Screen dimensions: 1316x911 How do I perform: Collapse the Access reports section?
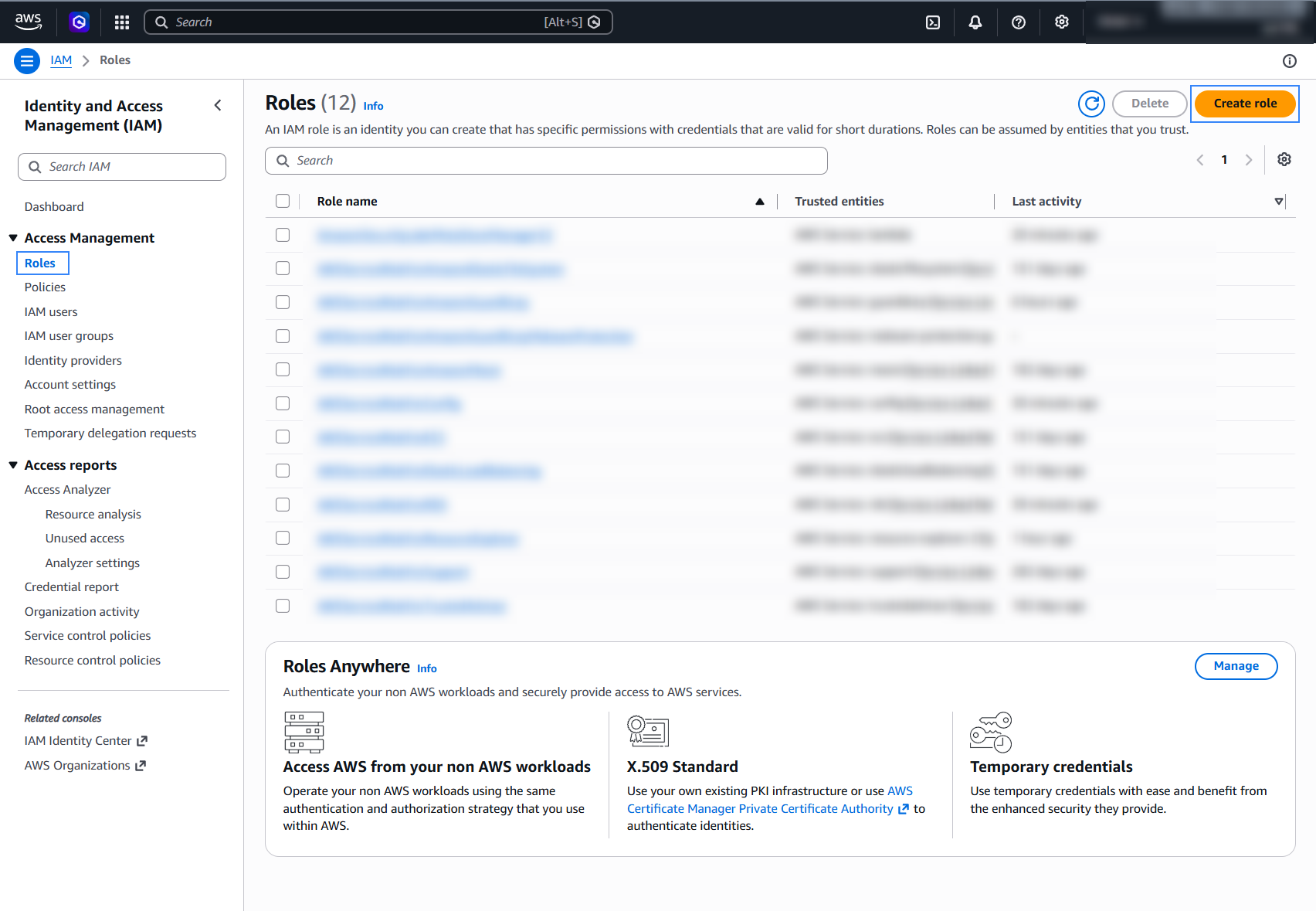[13, 465]
